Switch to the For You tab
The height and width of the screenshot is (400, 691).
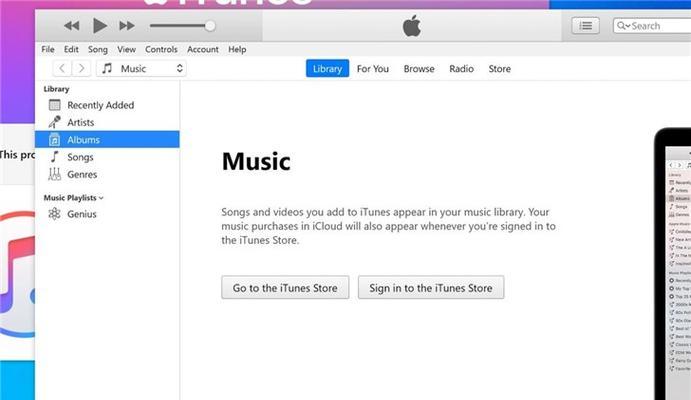point(373,69)
